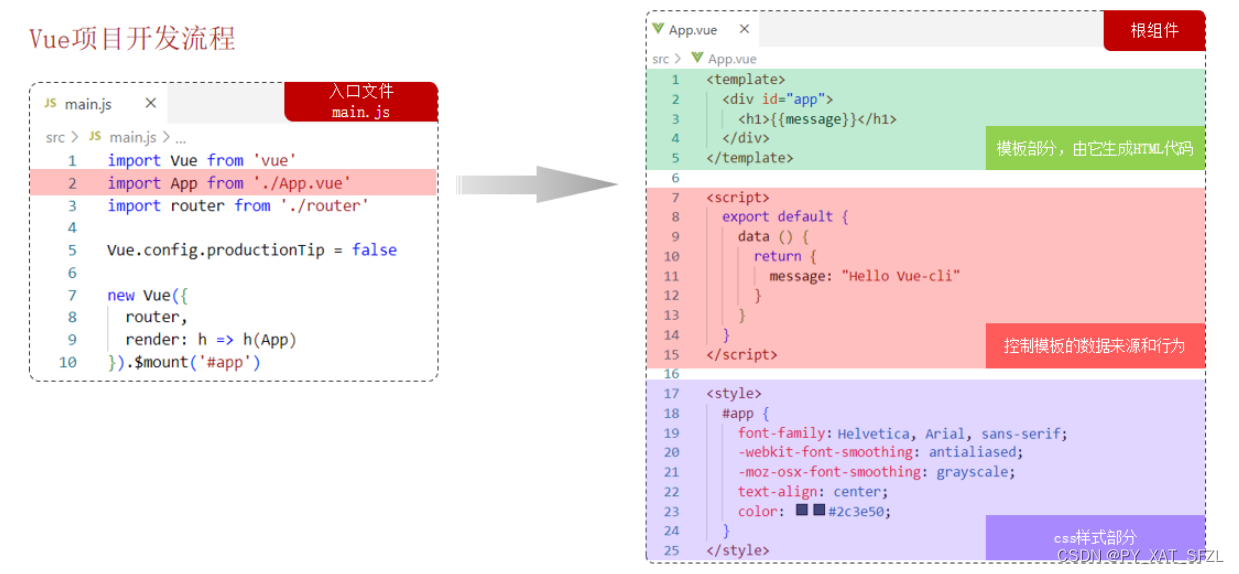Click the closing </style> tag line

738,550
